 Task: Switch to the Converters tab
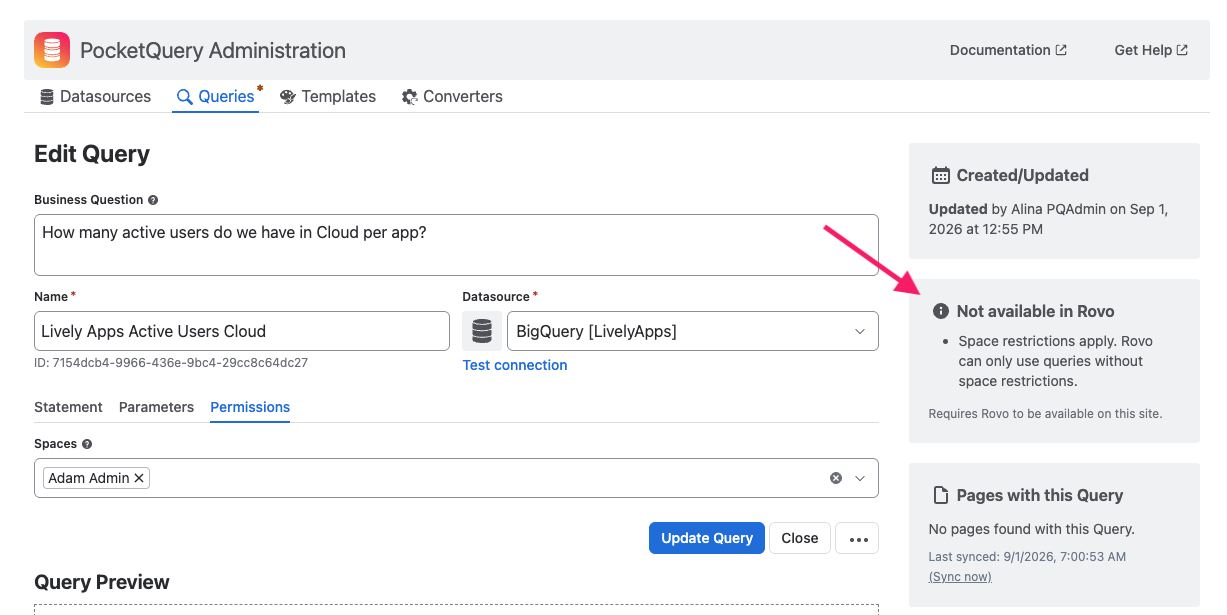[x=452, y=97]
